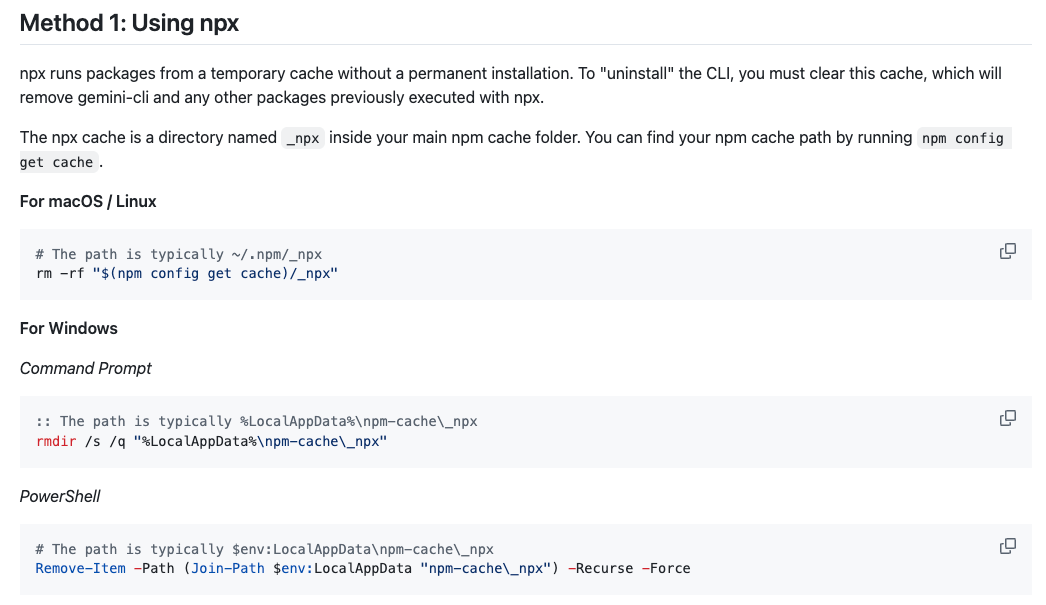Click the "~/.npm/_npx" comment line

tap(179, 254)
